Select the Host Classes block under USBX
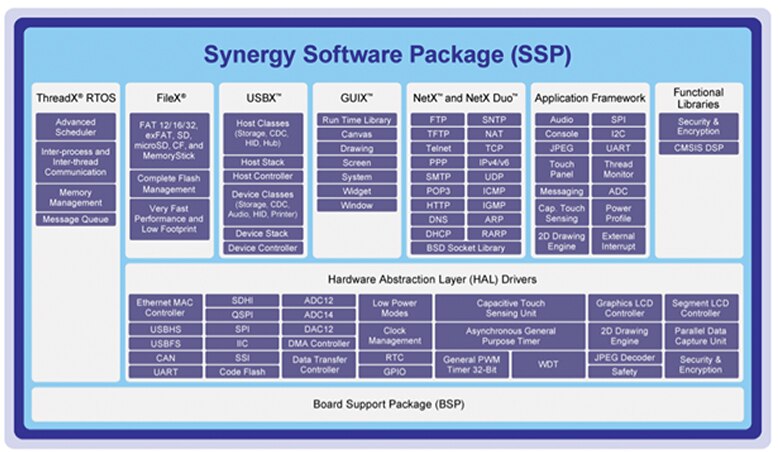781x452 pixels. (263, 133)
